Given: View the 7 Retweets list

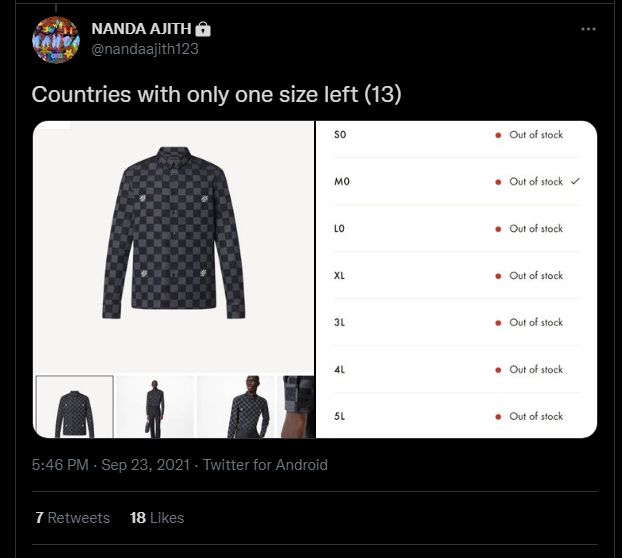Looking at the screenshot, I should click(72, 517).
